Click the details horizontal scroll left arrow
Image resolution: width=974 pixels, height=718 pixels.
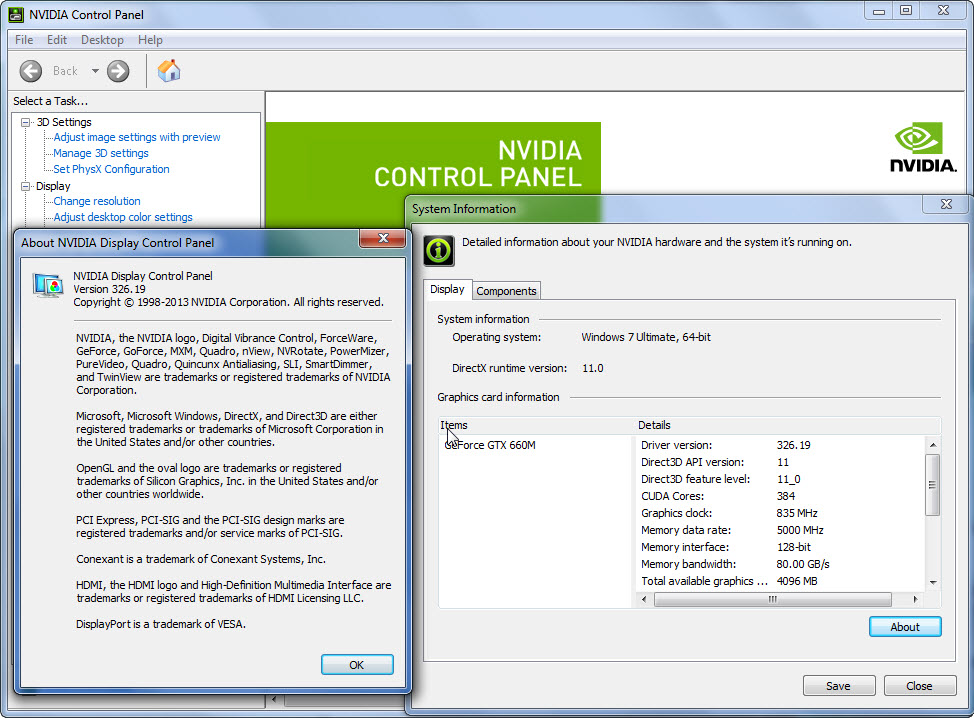point(644,599)
